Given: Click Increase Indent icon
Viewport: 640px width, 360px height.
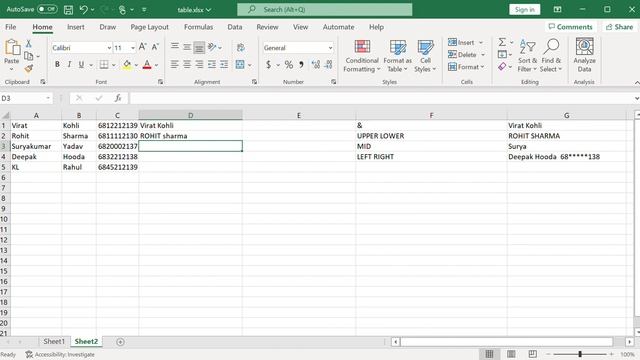Looking at the screenshot, I should [224, 64].
